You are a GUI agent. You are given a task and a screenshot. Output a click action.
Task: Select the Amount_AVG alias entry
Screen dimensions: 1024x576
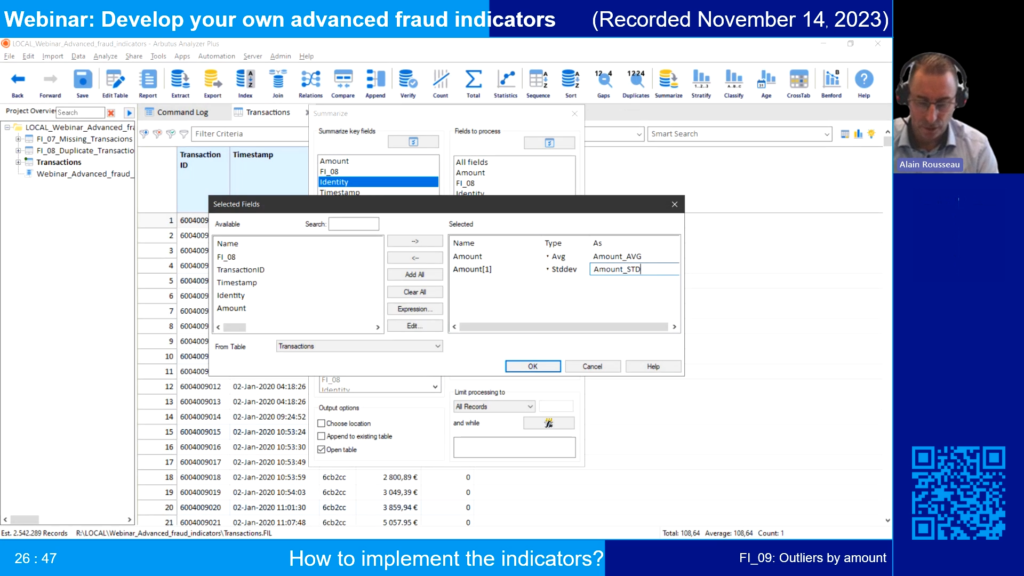(617, 257)
